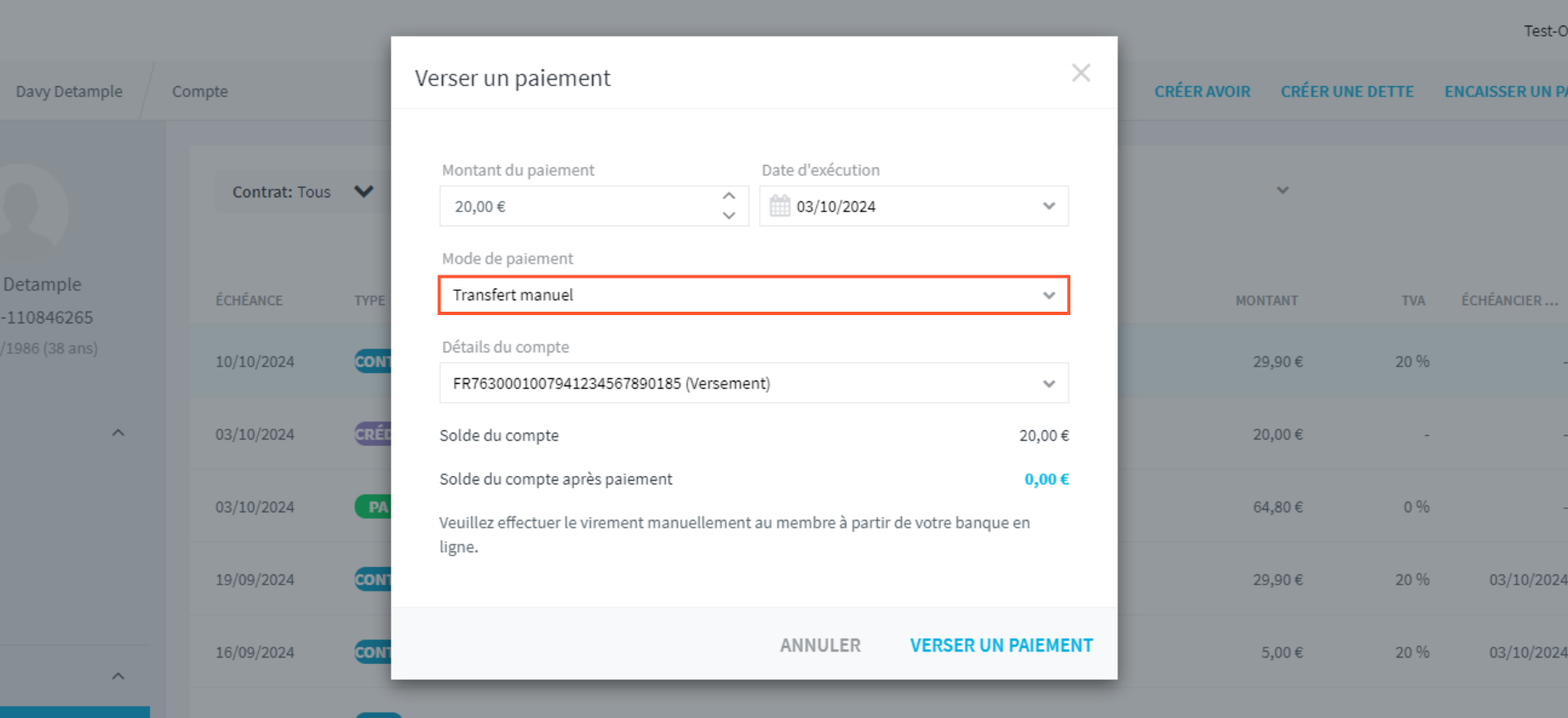1568x718 pixels.
Task: Collapse the upper sidebar section chevron
Action: click(x=118, y=433)
